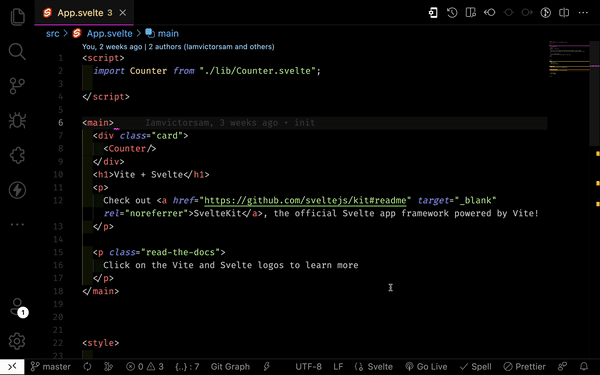Image resolution: width=600 pixels, height=375 pixels.
Task: Place cursor on line 1 <script> tag
Action: (x=103, y=58)
